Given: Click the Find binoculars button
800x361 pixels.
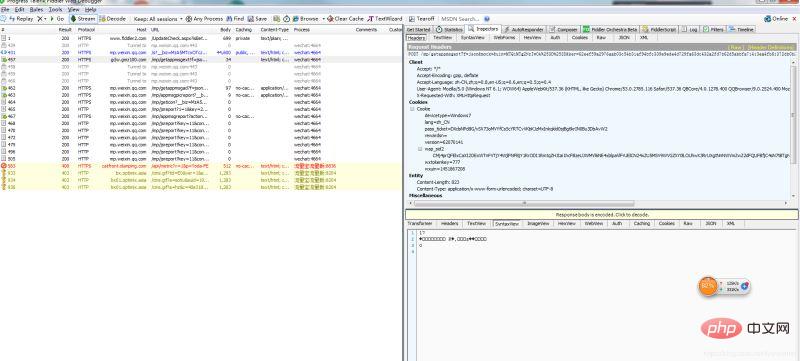Looking at the screenshot, I should (236, 19).
